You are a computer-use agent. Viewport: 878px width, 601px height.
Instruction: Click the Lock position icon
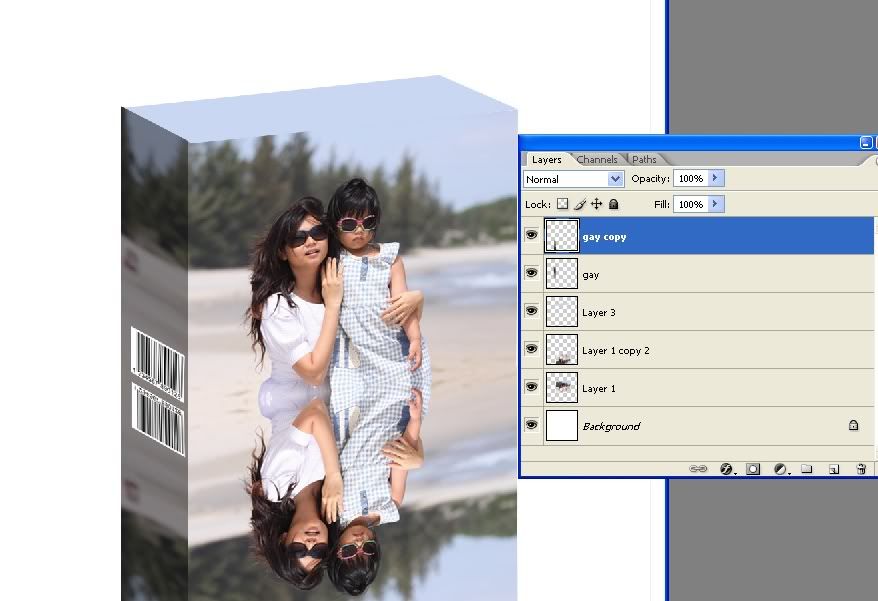point(597,204)
